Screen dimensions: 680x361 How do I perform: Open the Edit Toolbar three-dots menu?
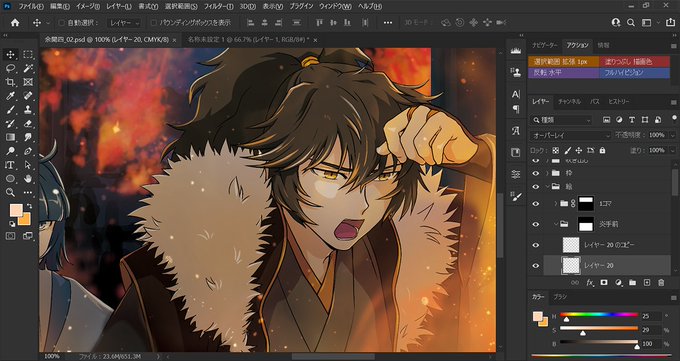28,193
